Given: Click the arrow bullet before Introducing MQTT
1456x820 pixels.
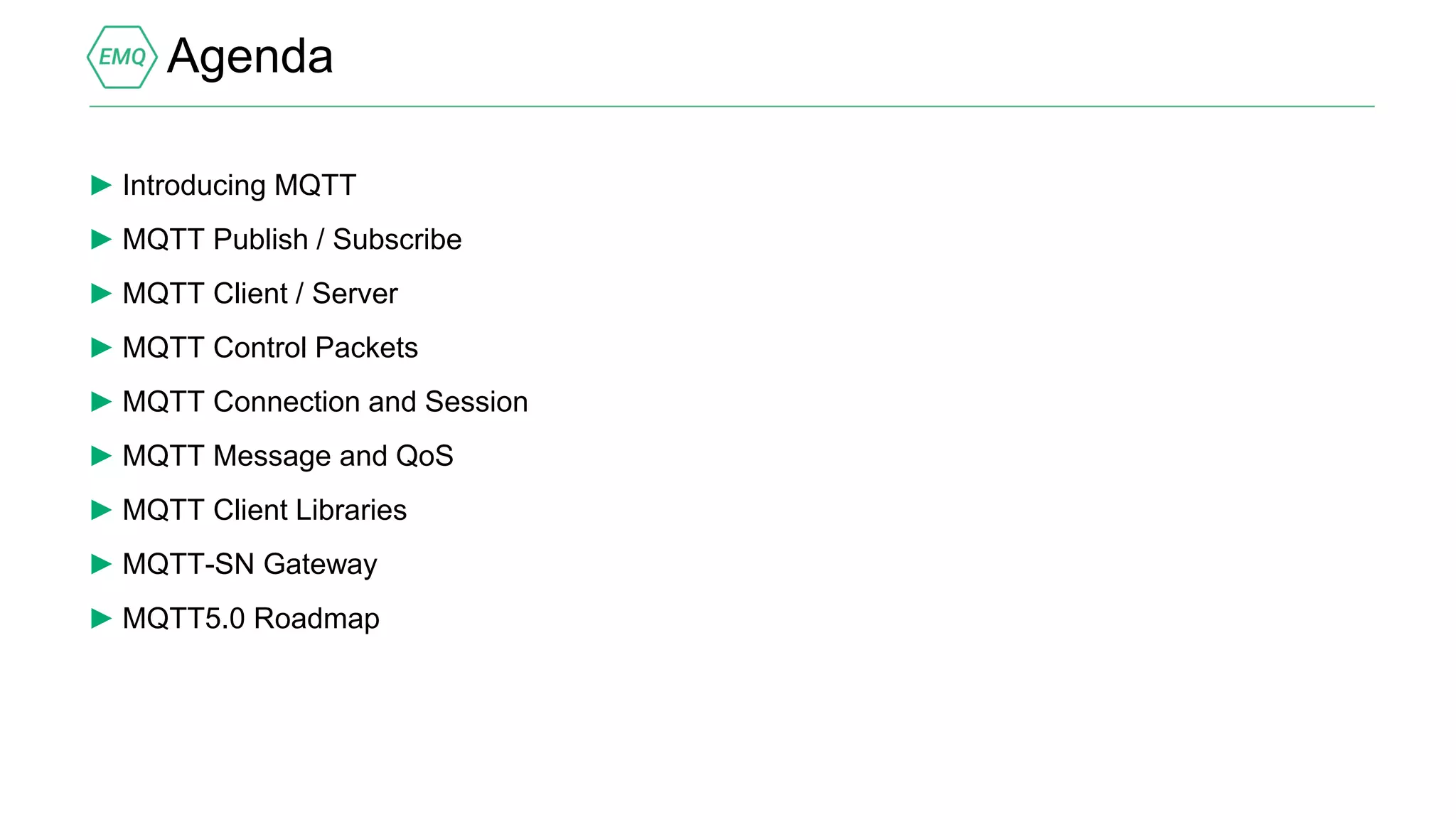Looking at the screenshot, I should coord(101,186).
